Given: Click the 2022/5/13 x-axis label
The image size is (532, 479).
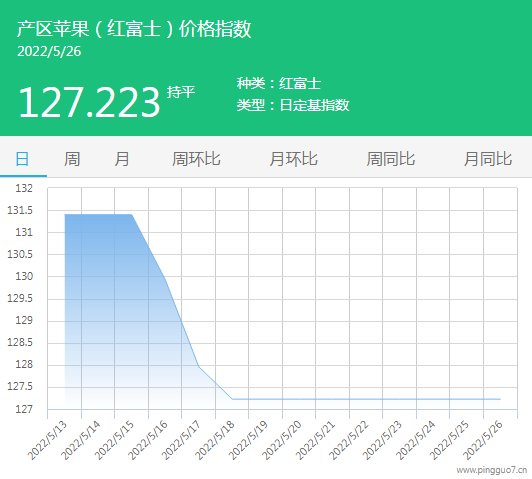Looking at the screenshot, I should [x=47, y=440].
